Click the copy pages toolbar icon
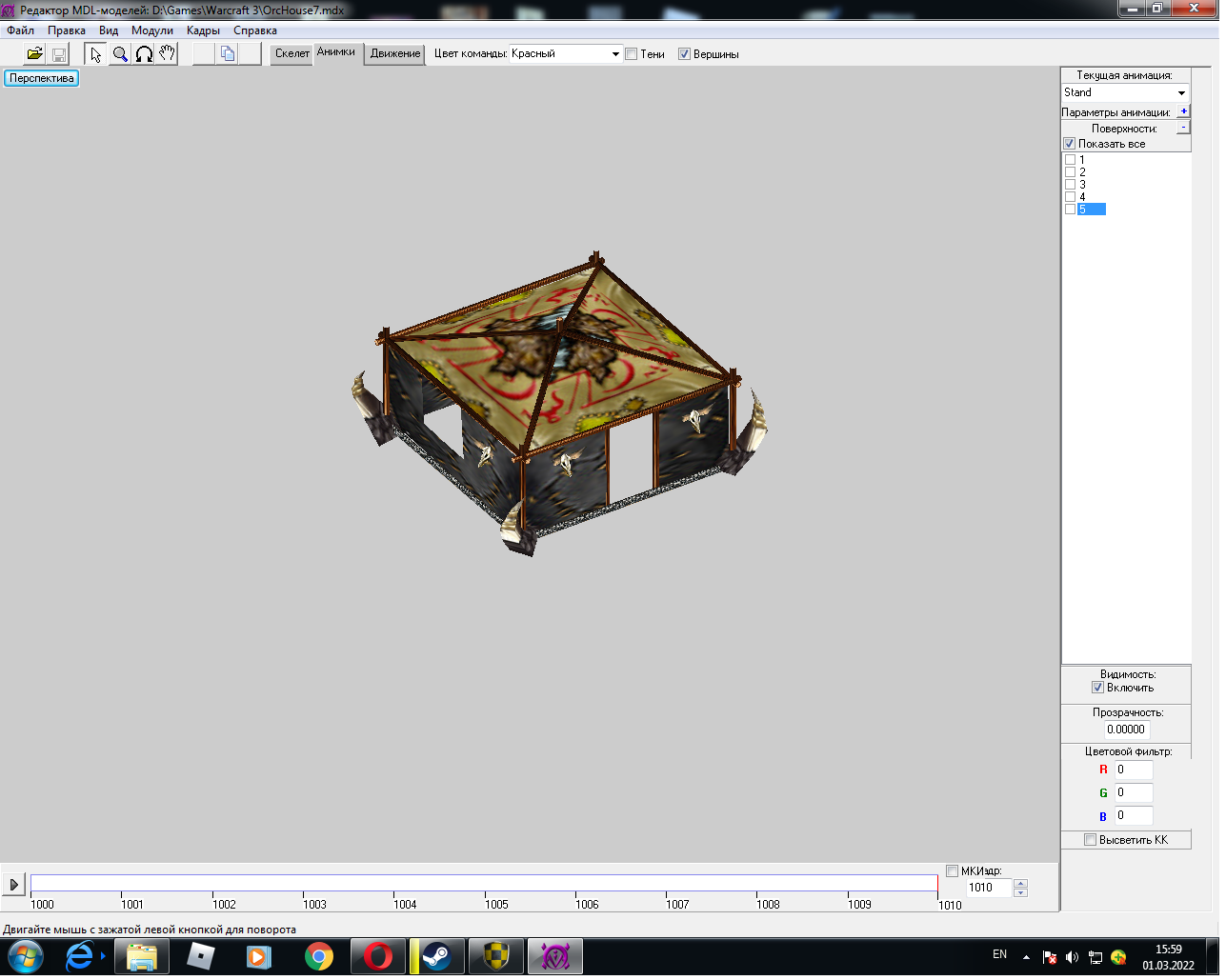This screenshot has height=980, width=1226. (x=228, y=54)
